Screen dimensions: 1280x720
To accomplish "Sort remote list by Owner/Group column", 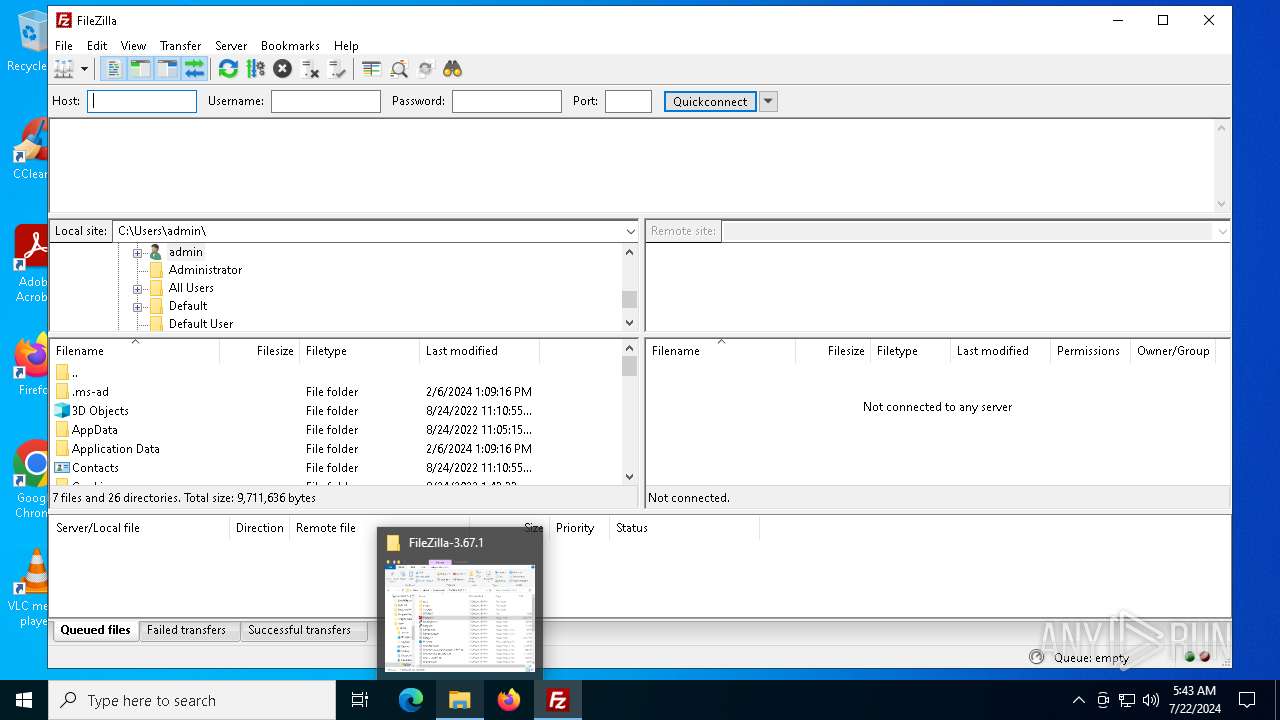I will (1173, 351).
